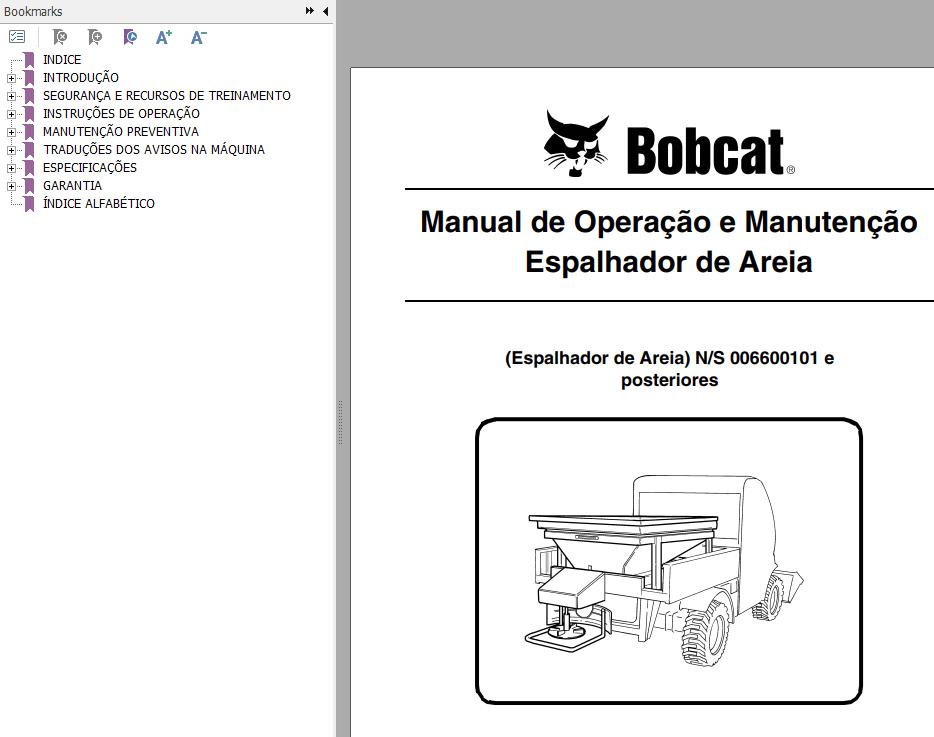Go to the INTRODUÇÃO bookmark

pos(80,77)
